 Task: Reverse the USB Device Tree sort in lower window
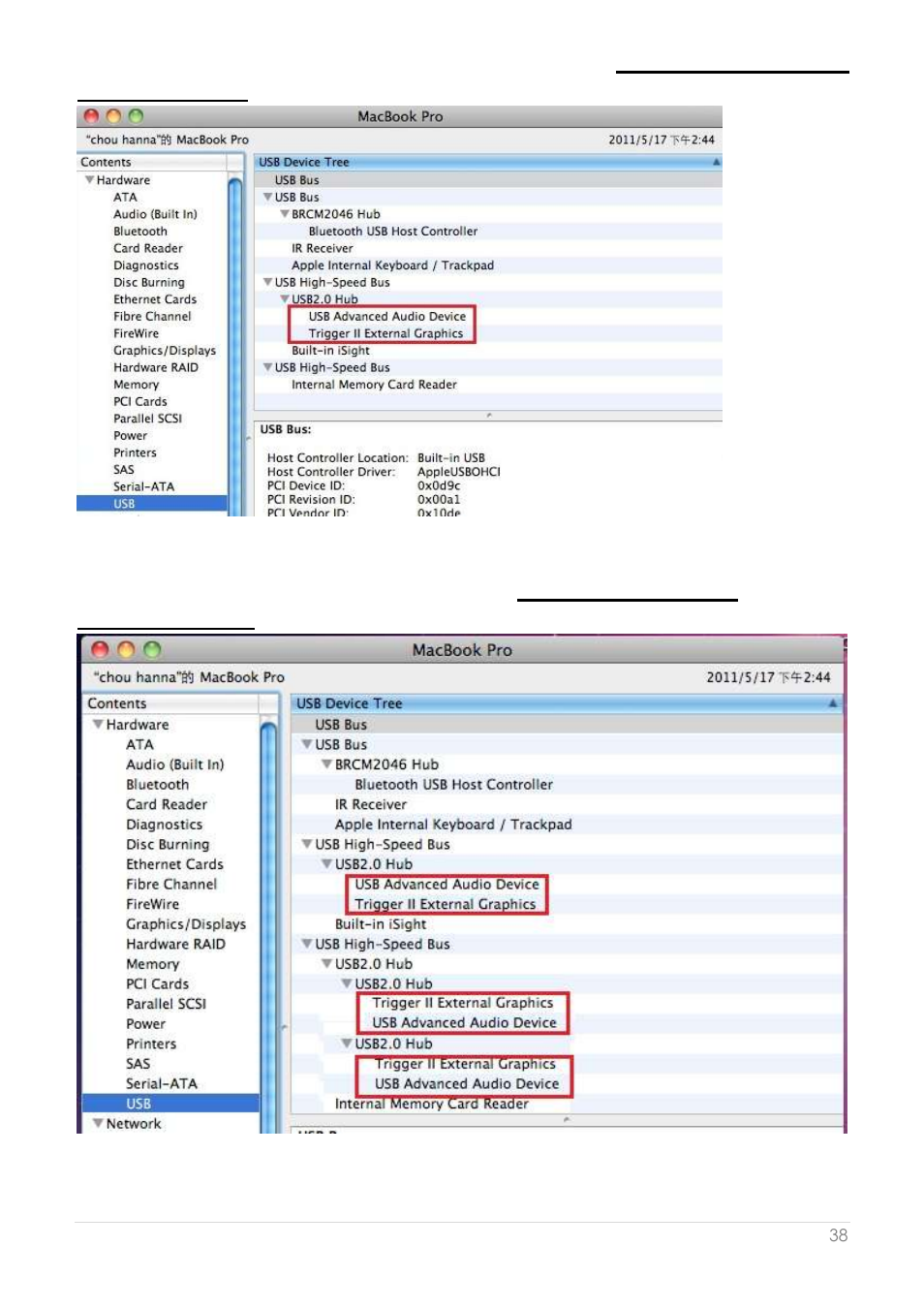pos(833,703)
